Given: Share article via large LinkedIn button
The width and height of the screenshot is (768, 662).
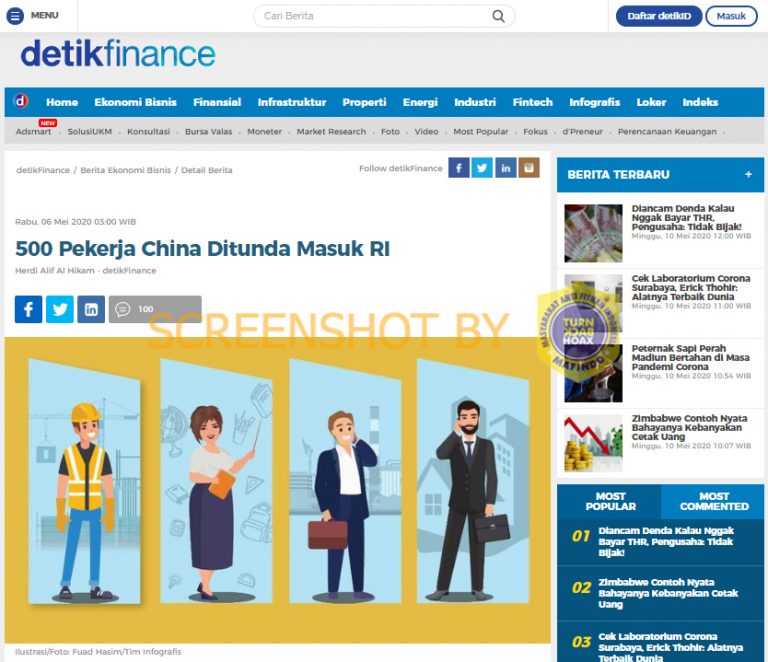Looking at the screenshot, I should tap(91, 309).
